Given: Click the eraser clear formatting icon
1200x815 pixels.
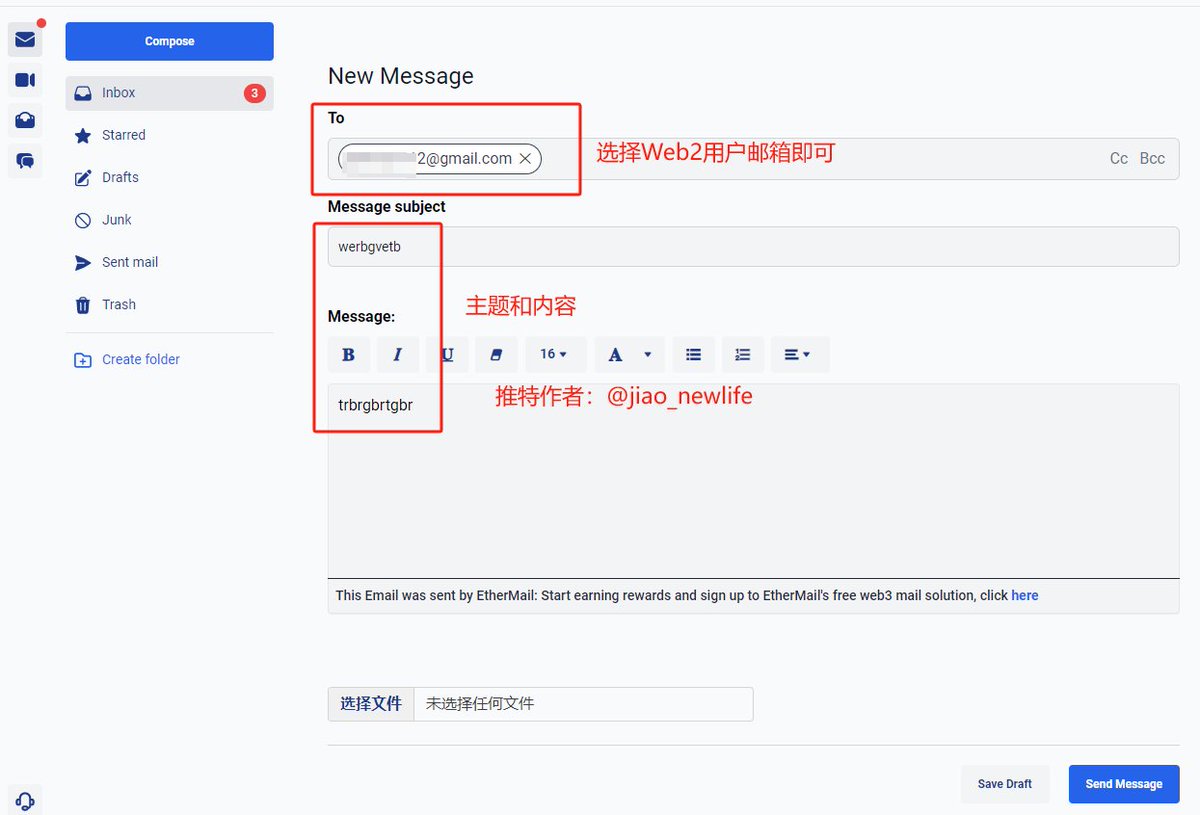Looking at the screenshot, I should (497, 354).
